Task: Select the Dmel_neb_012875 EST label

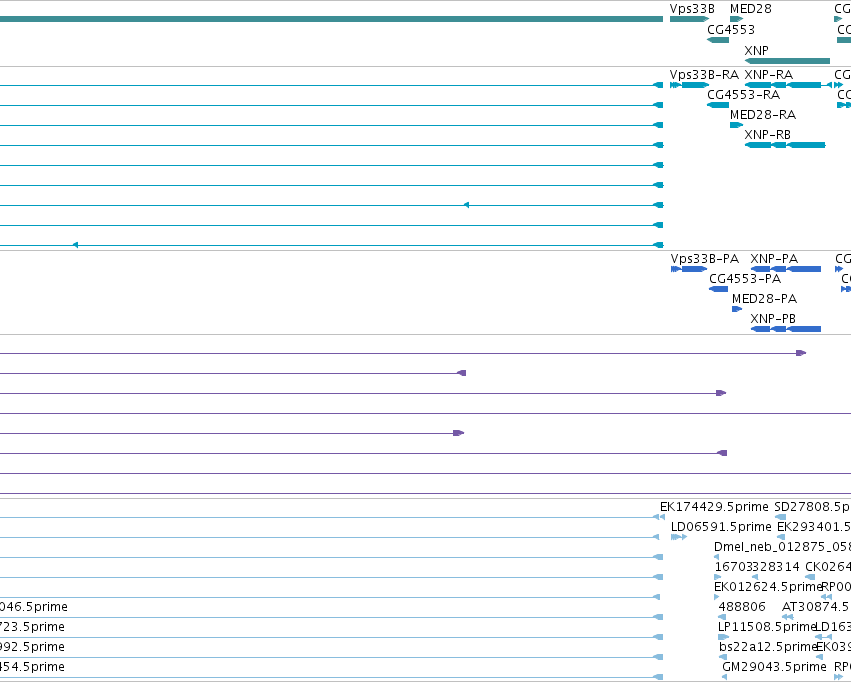Action: tap(782, 547)
